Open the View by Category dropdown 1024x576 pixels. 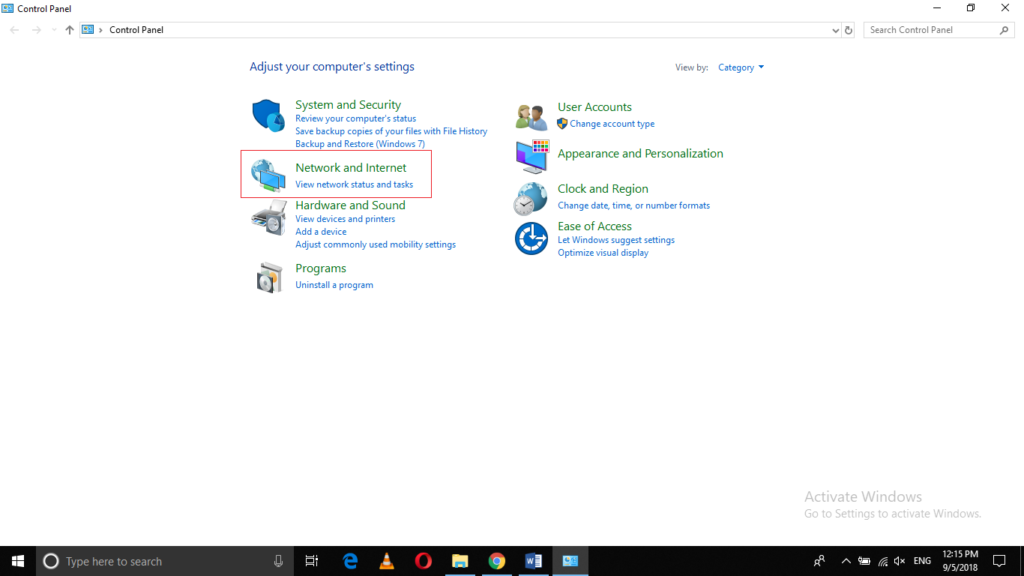(741, 67)
